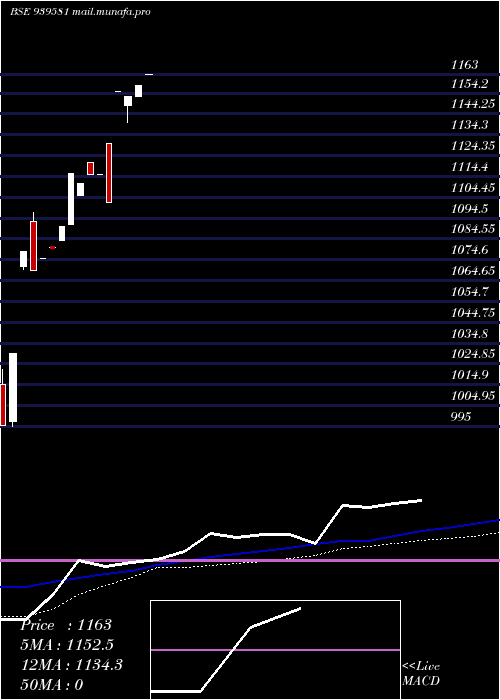The height and width of the screenshot is (700, 500).
Task: Click the tall red candle near 1124
Action: (x=108, y=173)
